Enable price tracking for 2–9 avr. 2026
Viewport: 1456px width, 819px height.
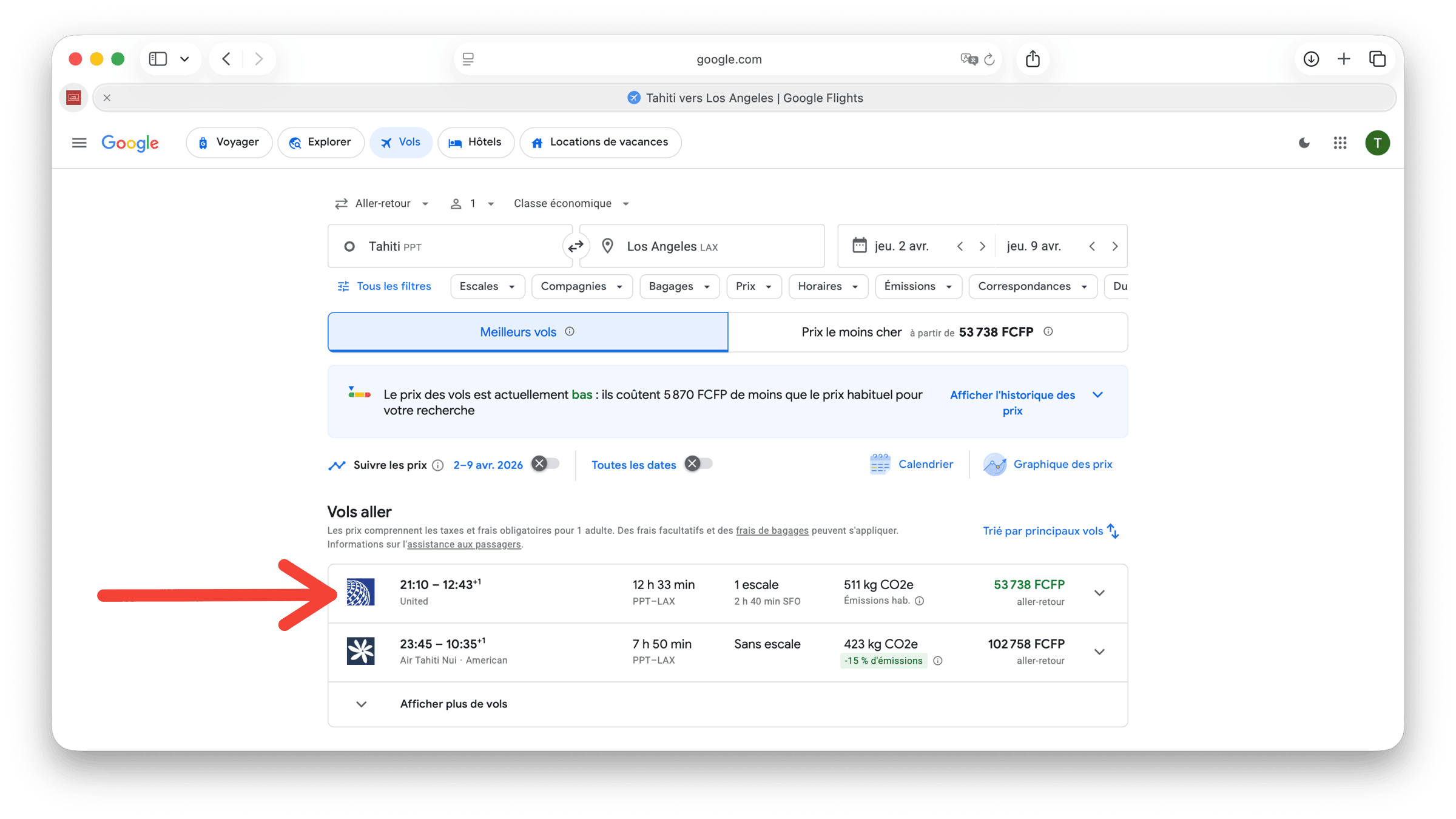point(545,464)
